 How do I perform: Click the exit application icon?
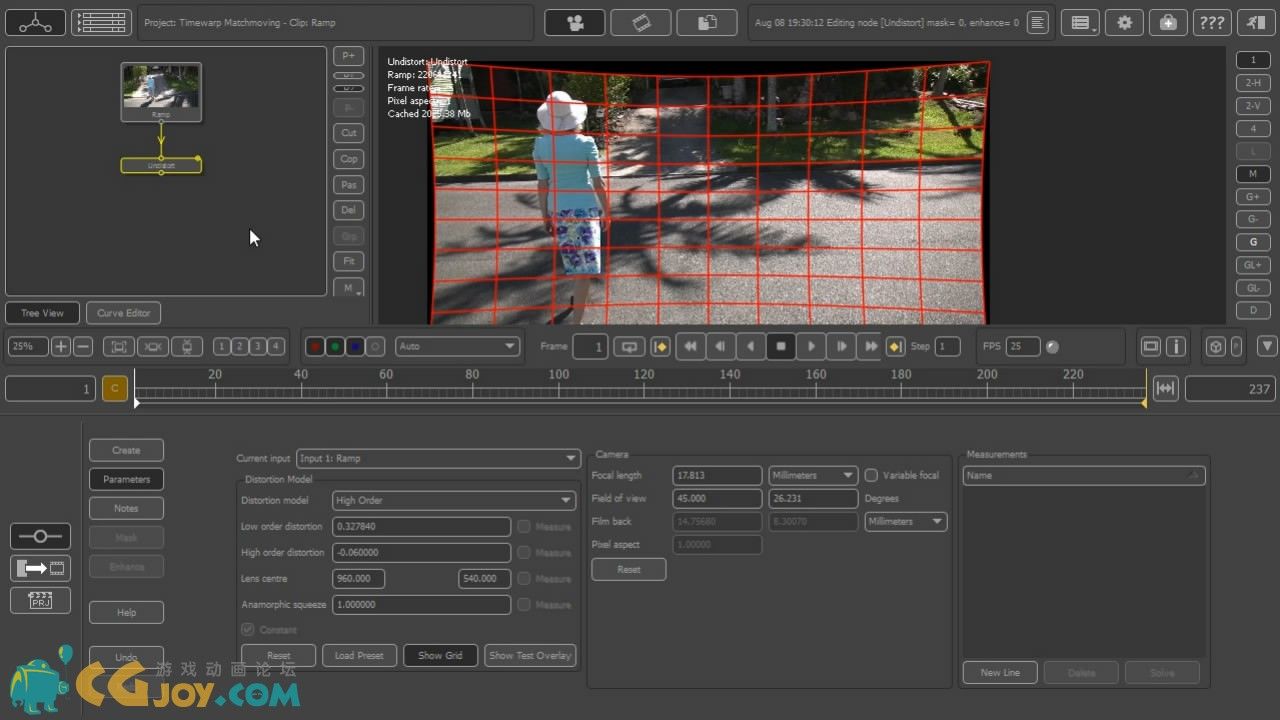(x=1256, y=22)
